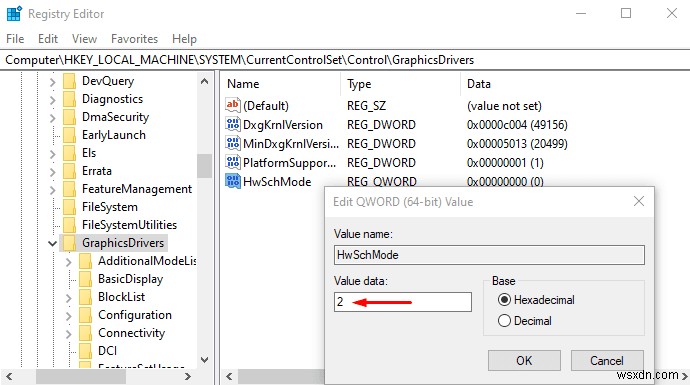Screen dimensions: 690x385
Task: Expand the Diagnostics tree node
Action: pyautogui.click(x=53, y=100)
